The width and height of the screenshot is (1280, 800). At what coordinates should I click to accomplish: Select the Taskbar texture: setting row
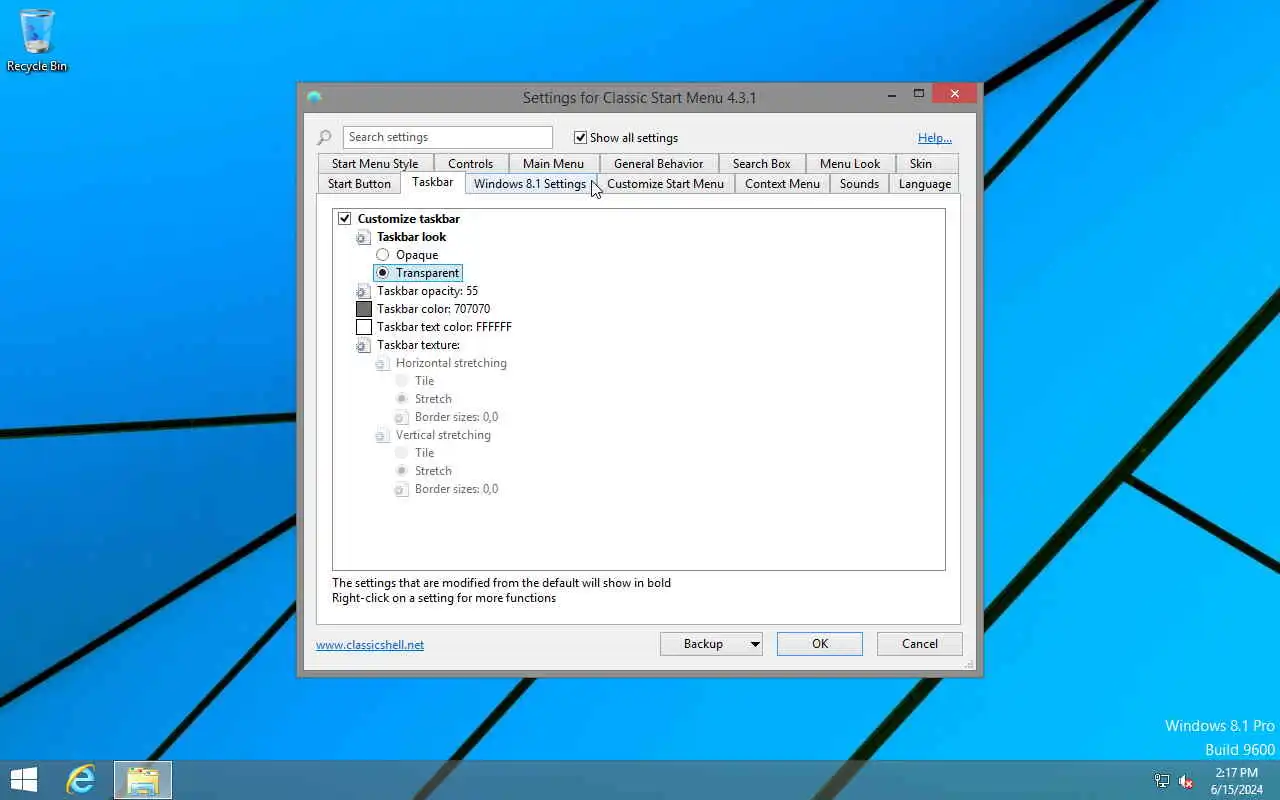pos(418,345)
